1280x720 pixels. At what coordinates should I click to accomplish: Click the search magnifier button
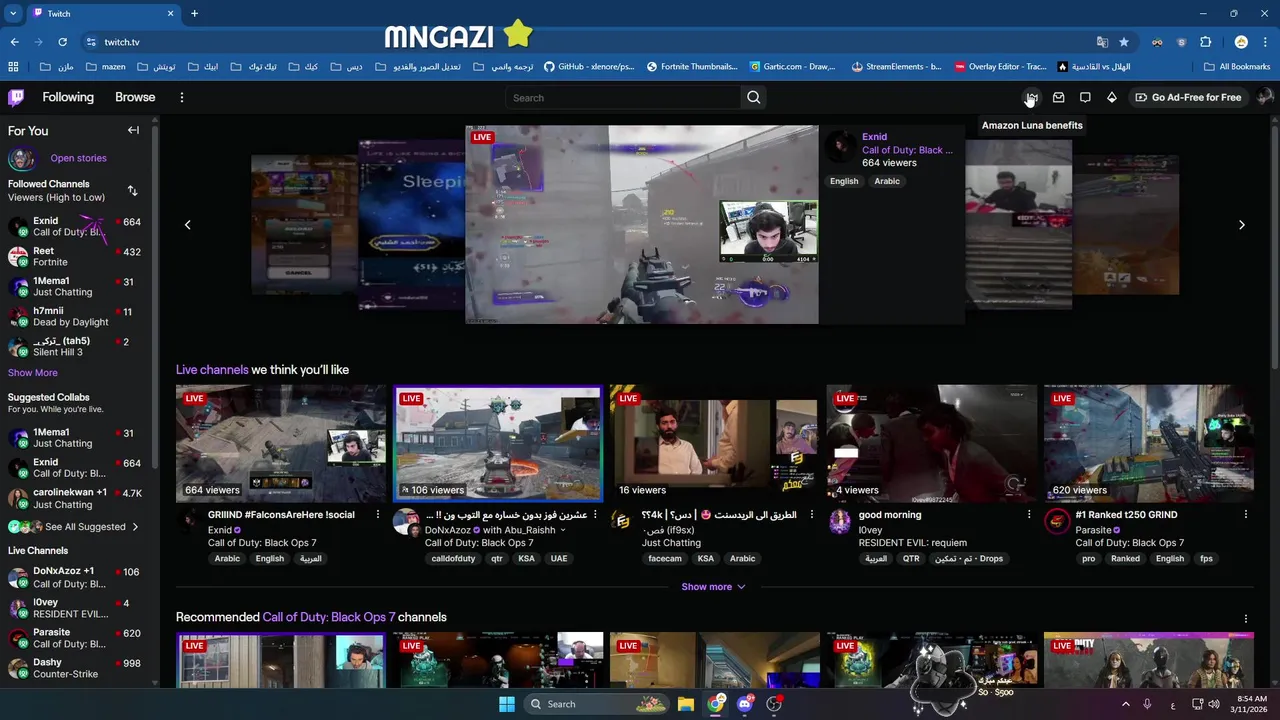[754, 97]
